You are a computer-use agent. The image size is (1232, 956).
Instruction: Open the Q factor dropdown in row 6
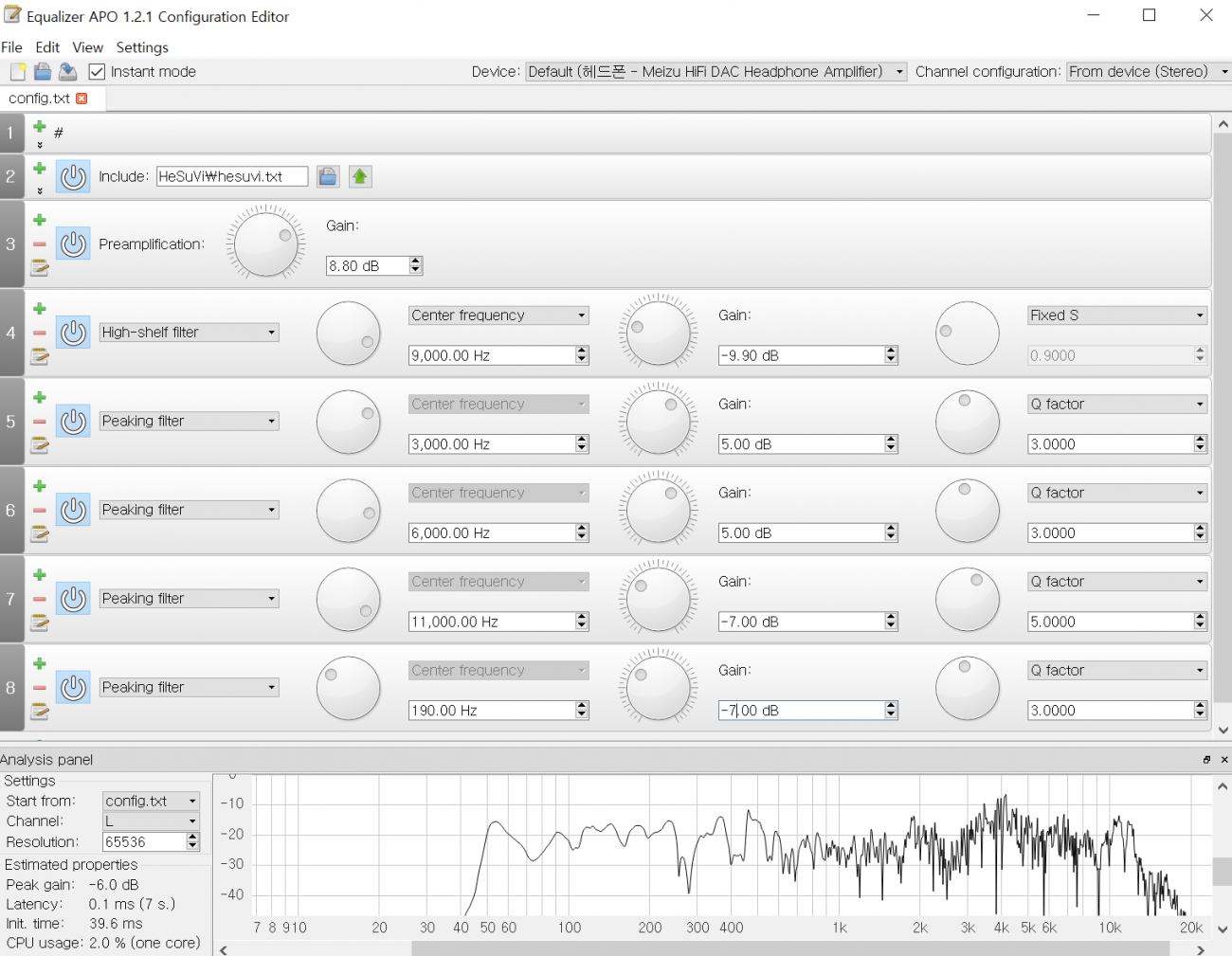point(1117,494)
